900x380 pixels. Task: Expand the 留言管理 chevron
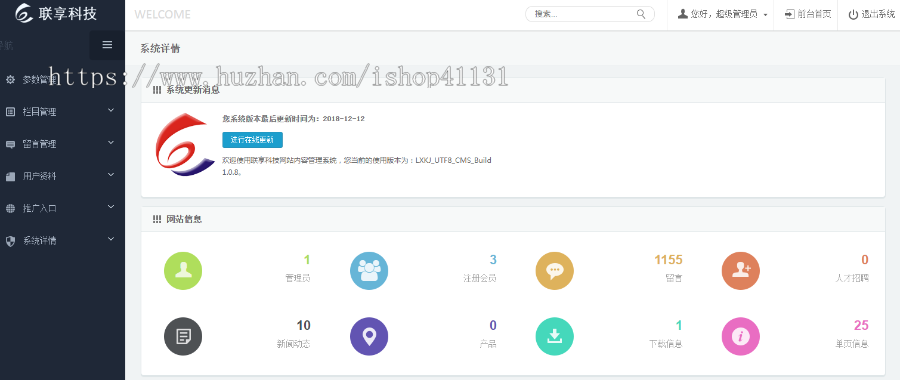coord(111,142)
